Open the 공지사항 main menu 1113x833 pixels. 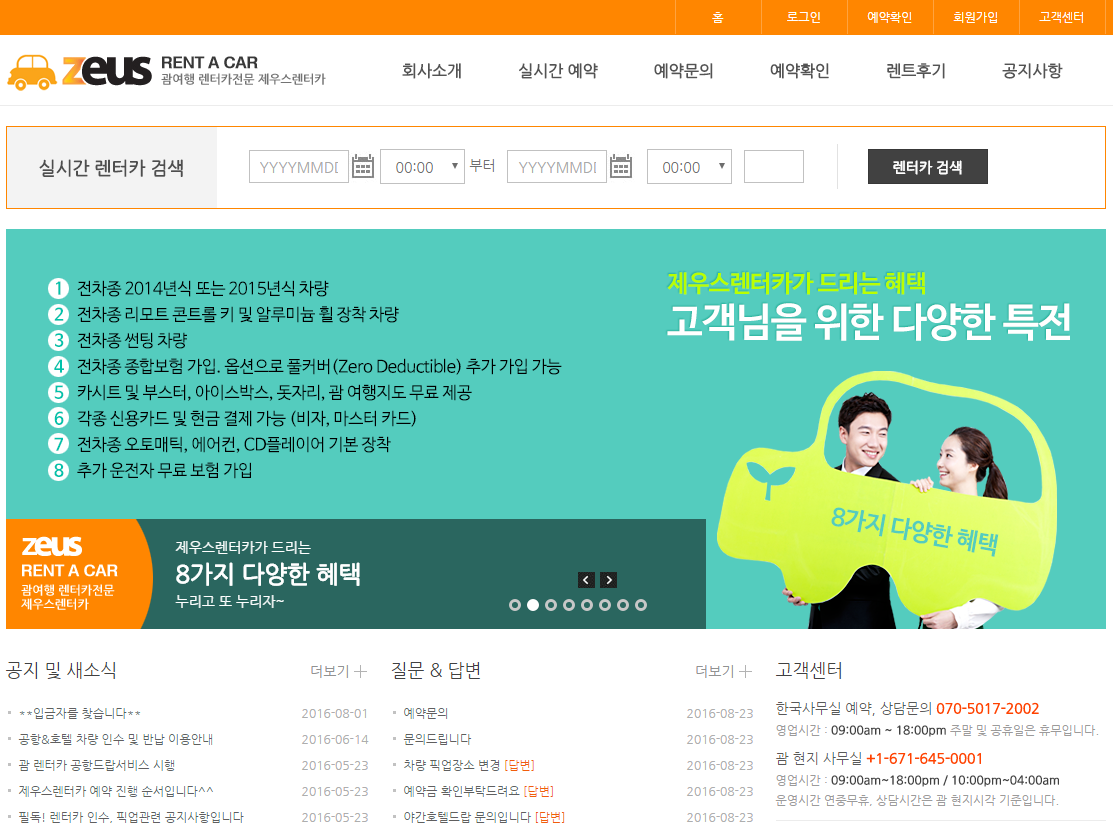coord(1032,70)
